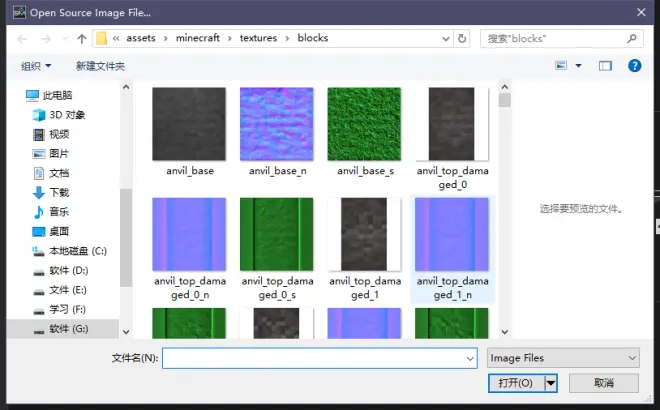Click the Back navigation arrow
The width and height of the screenshot is (660, 410).
(x=22, y=39)
